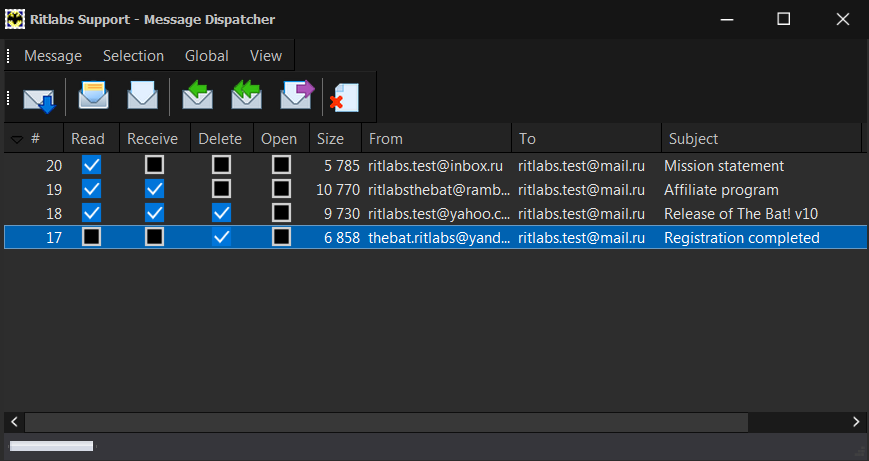Click sender ritlabsthebat@ramb...
869x461 pixels.
click(439, 189)
